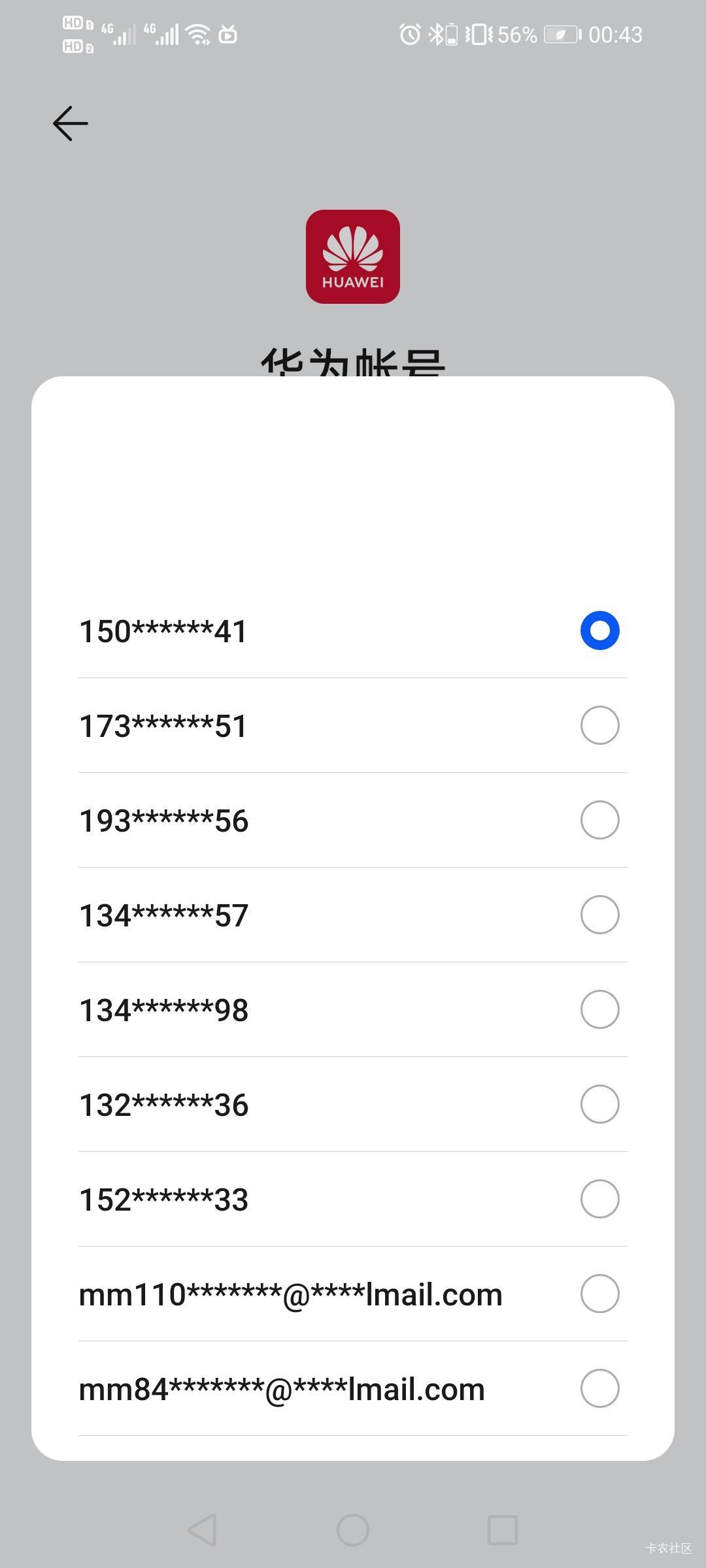Viewport: 706px width, 1568px height.
Task: Tap the 152******33 account text
Action: click(163, 1200)
